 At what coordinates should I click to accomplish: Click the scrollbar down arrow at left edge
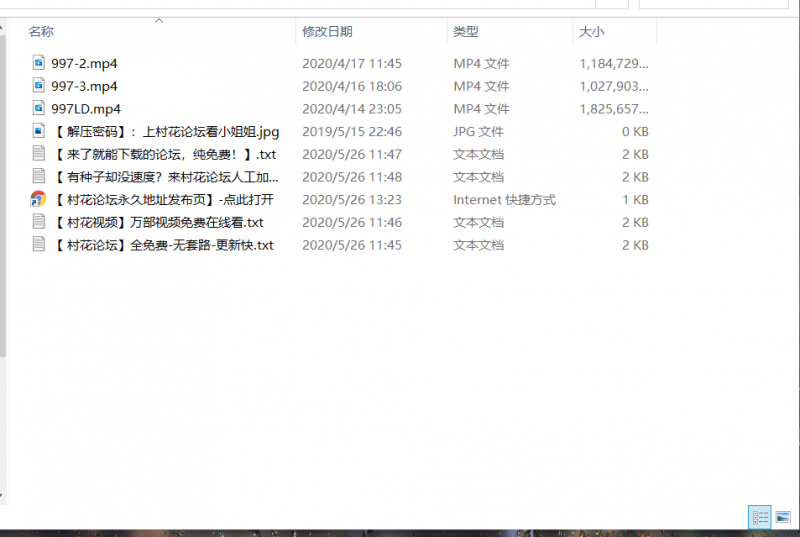point(2,496)
